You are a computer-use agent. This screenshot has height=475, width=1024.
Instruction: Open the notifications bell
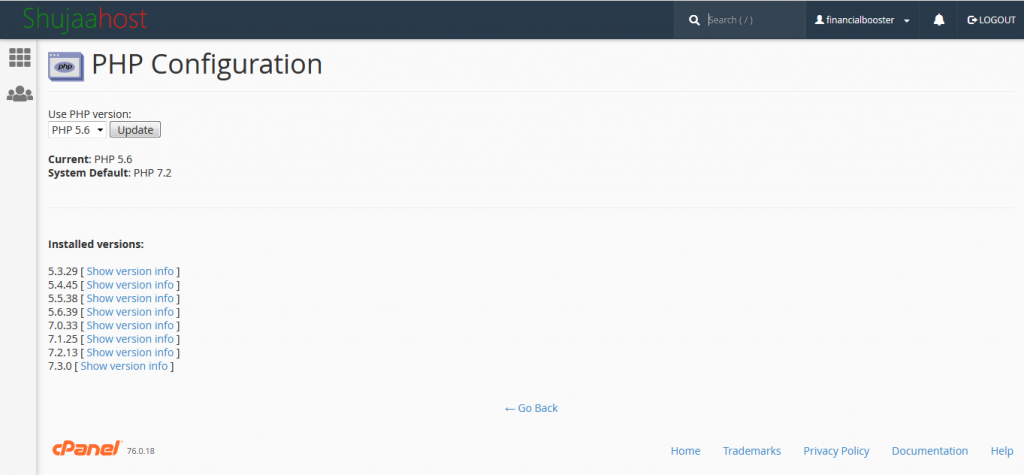point(939,20)
